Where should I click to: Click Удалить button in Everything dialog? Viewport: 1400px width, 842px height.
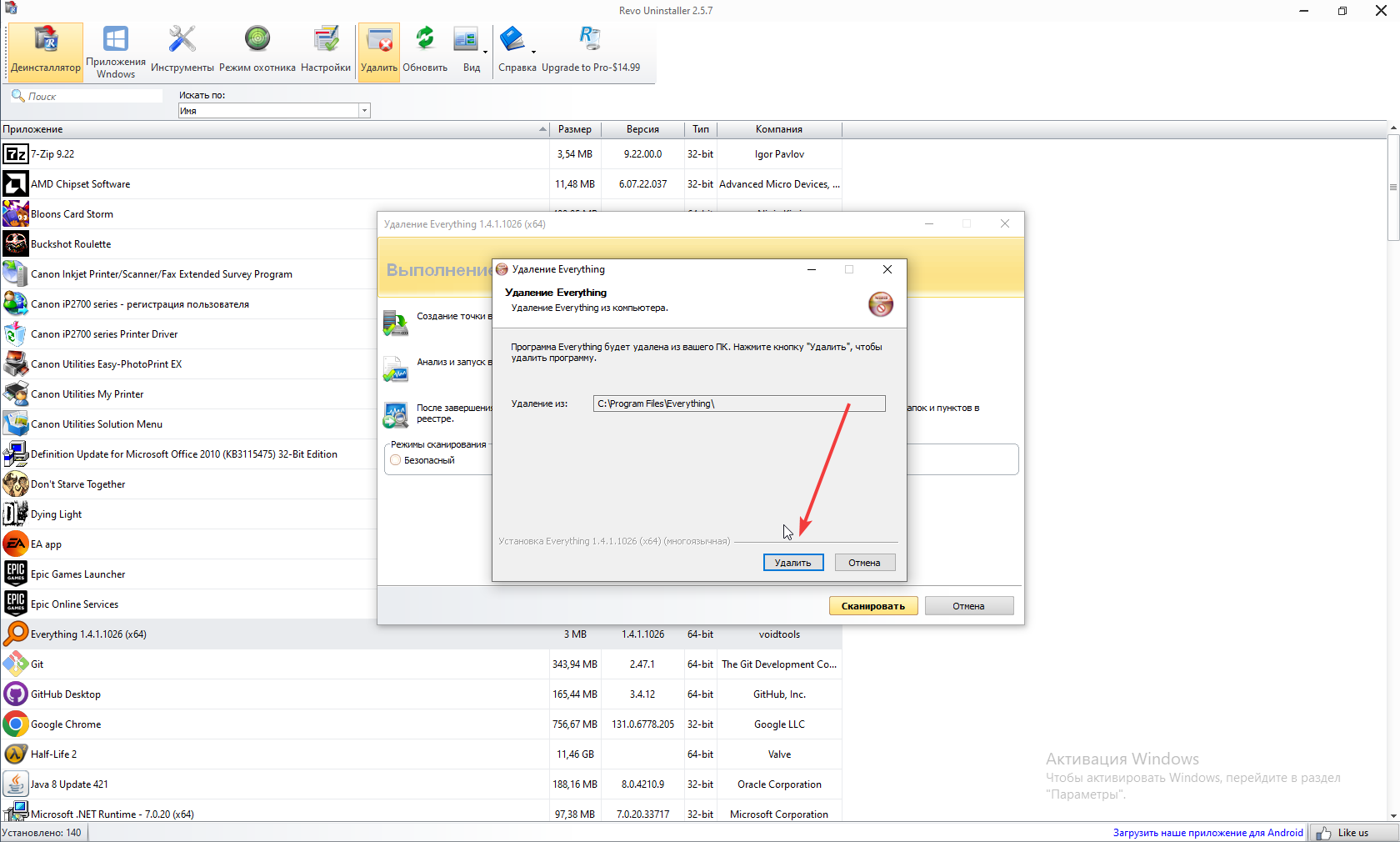[x=793, y=563]
